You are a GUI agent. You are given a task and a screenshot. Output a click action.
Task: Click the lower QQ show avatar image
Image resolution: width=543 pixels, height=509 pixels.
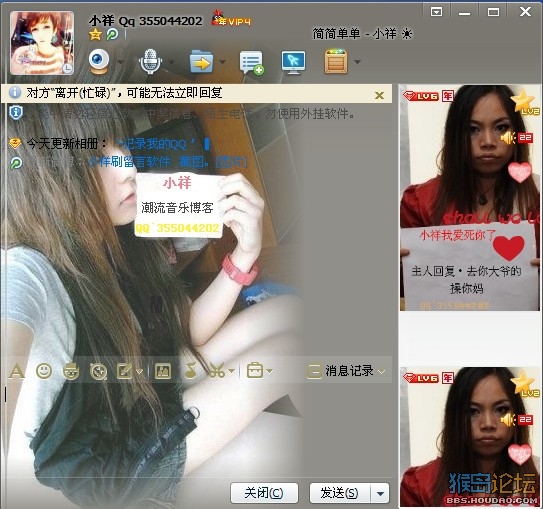pyautogui.click(x=470, y=437)
